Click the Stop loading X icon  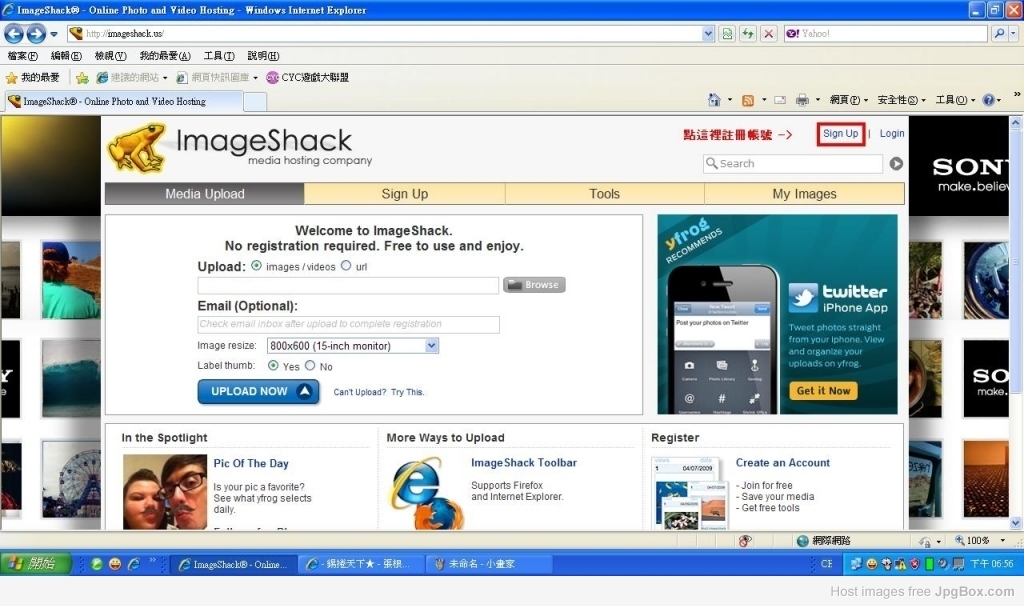coord(768,34)
